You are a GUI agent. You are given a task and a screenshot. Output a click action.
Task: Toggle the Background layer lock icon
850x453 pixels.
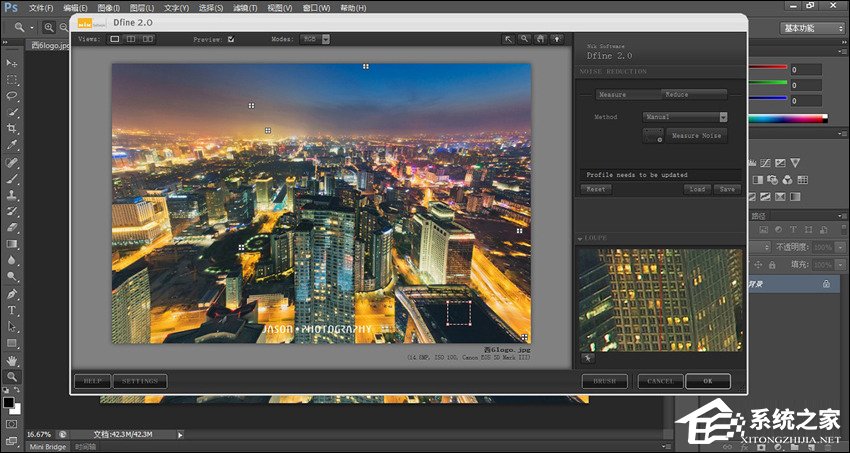coord(825,284)
